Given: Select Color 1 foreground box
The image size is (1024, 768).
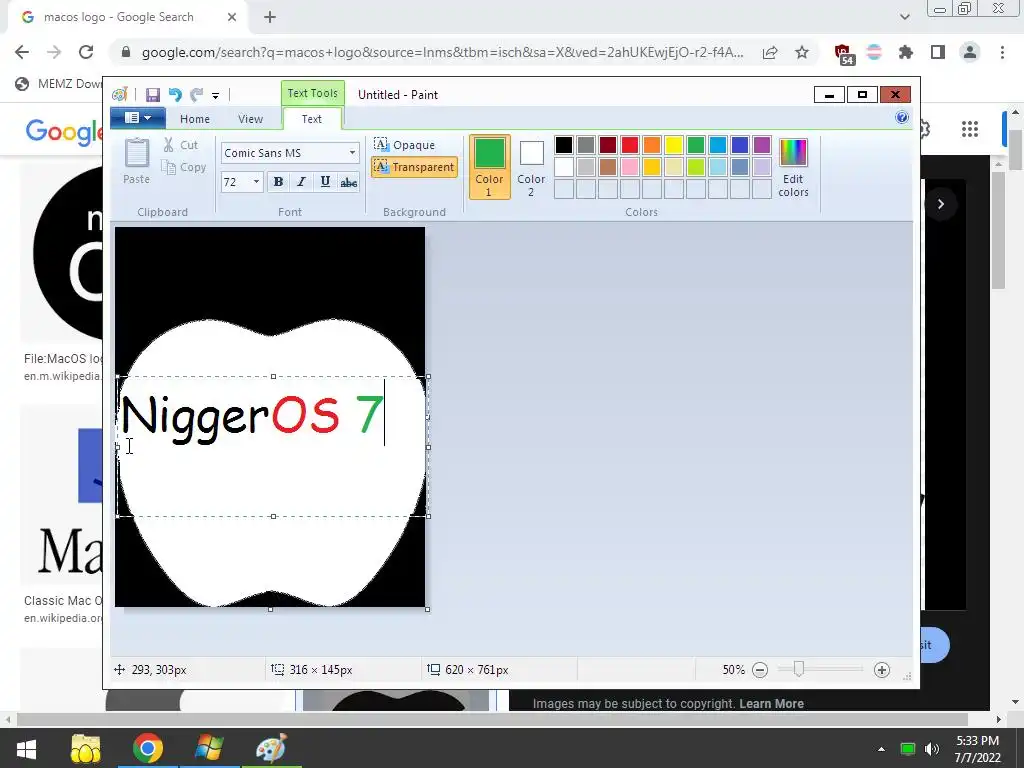Looking at the screenshot, I should [489, 167].
